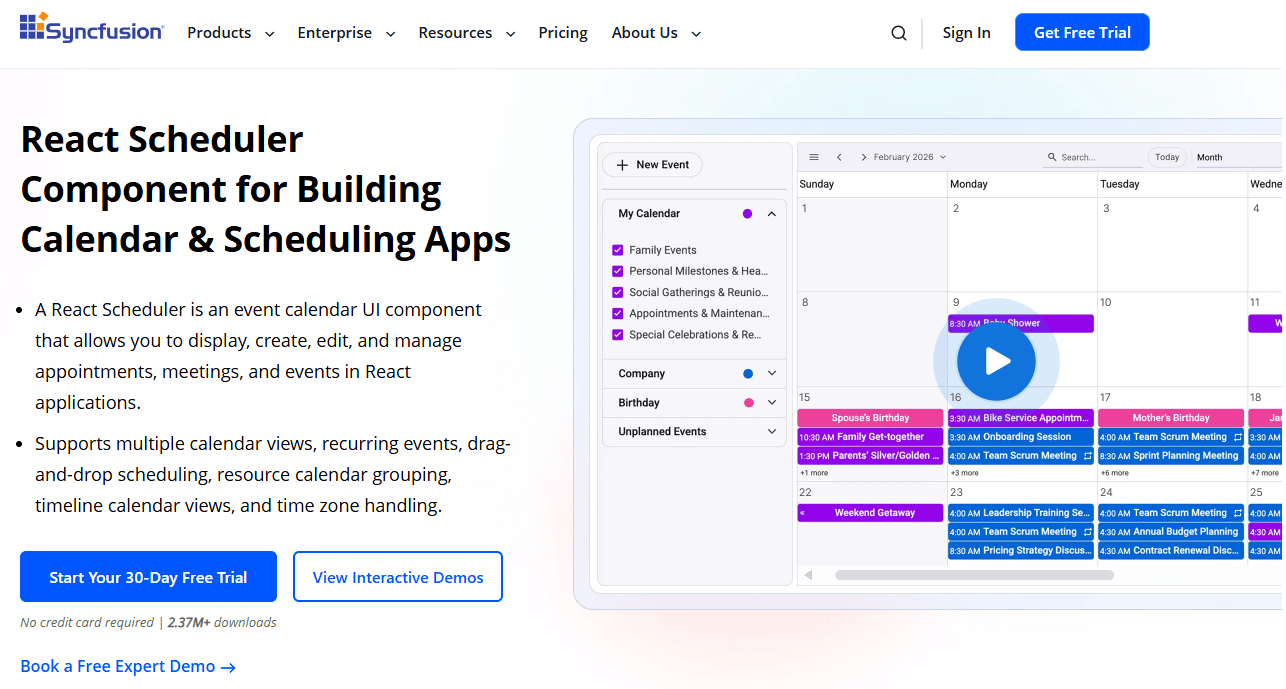Expand the Company calendar section
Screen dimensions: 1286x689
coord(772,373)
